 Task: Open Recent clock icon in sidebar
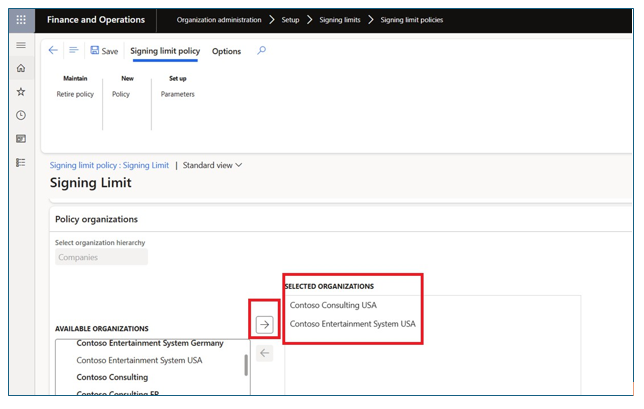[21, 115]
